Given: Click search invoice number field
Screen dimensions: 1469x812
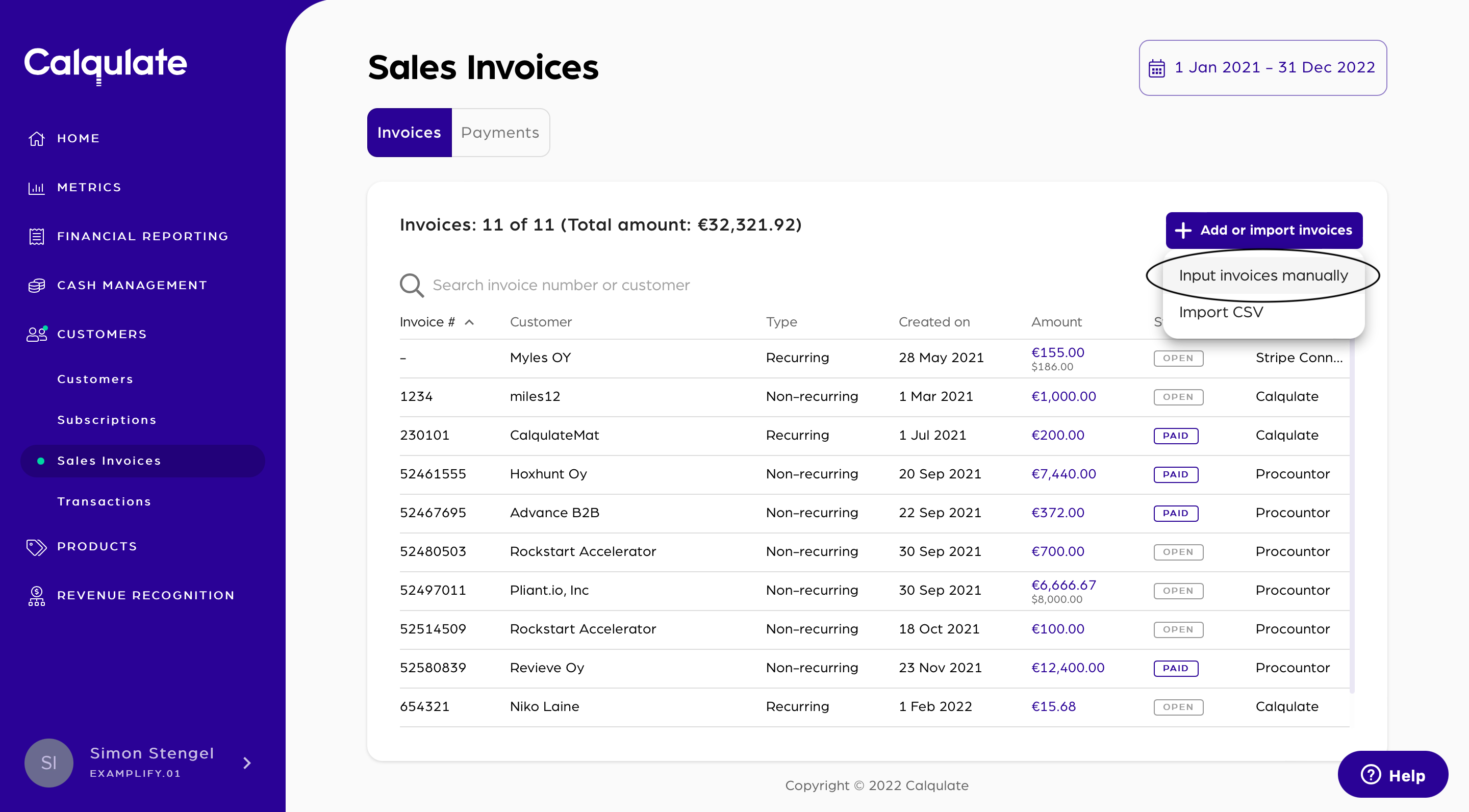Looking at the screenshot, I should (561, 285).
